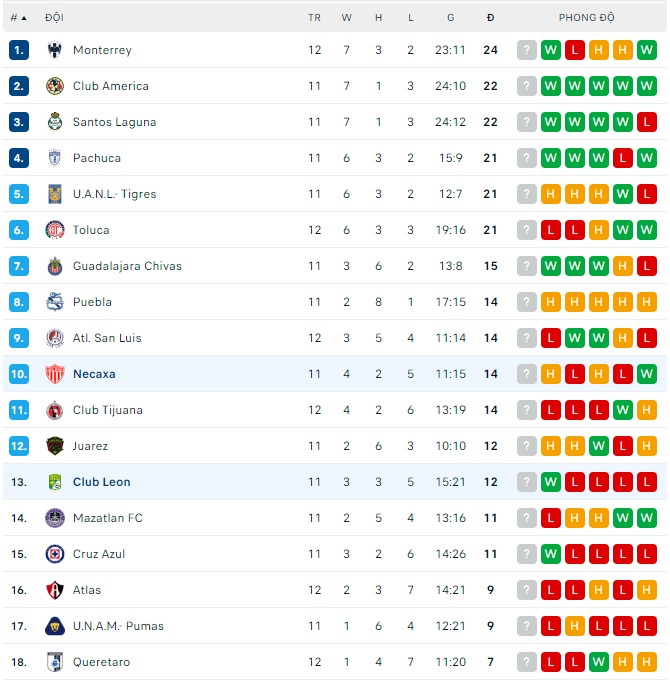The image size is (670, 682).
Task: Select the Pachuca team logo
Action: pos(55,158)
